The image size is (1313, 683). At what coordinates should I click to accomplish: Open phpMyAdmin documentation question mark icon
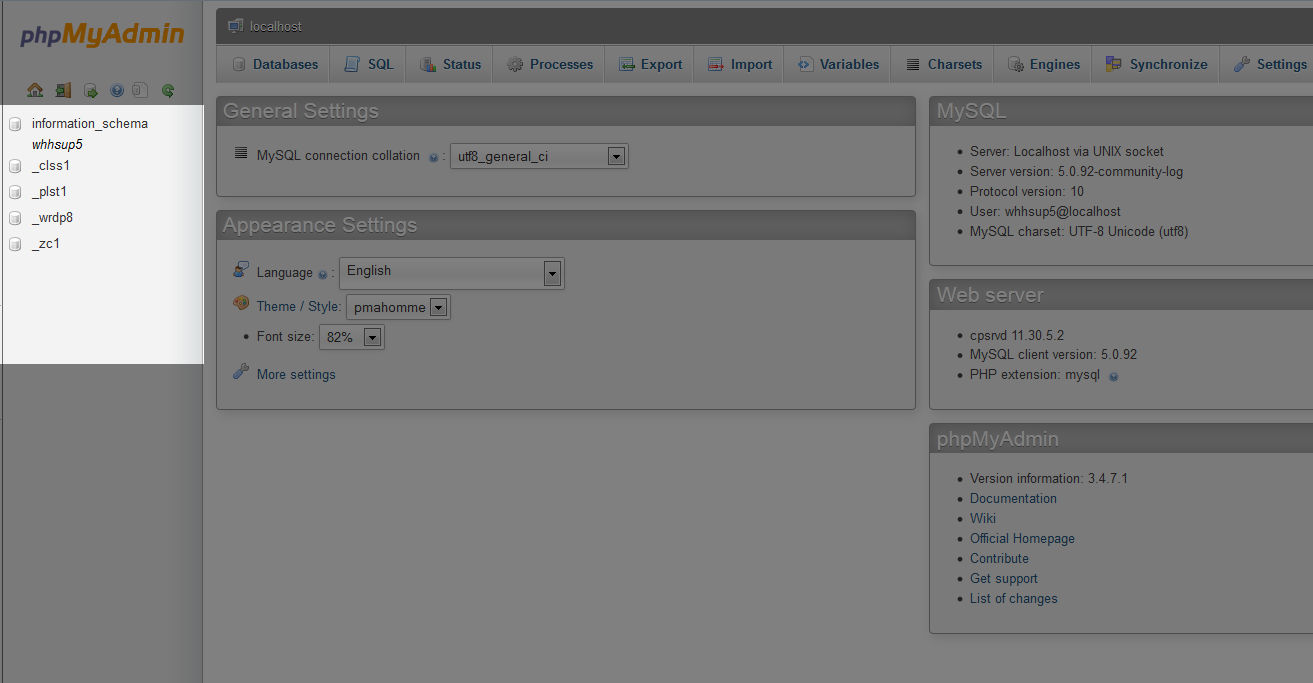click(x=117, y=90)
